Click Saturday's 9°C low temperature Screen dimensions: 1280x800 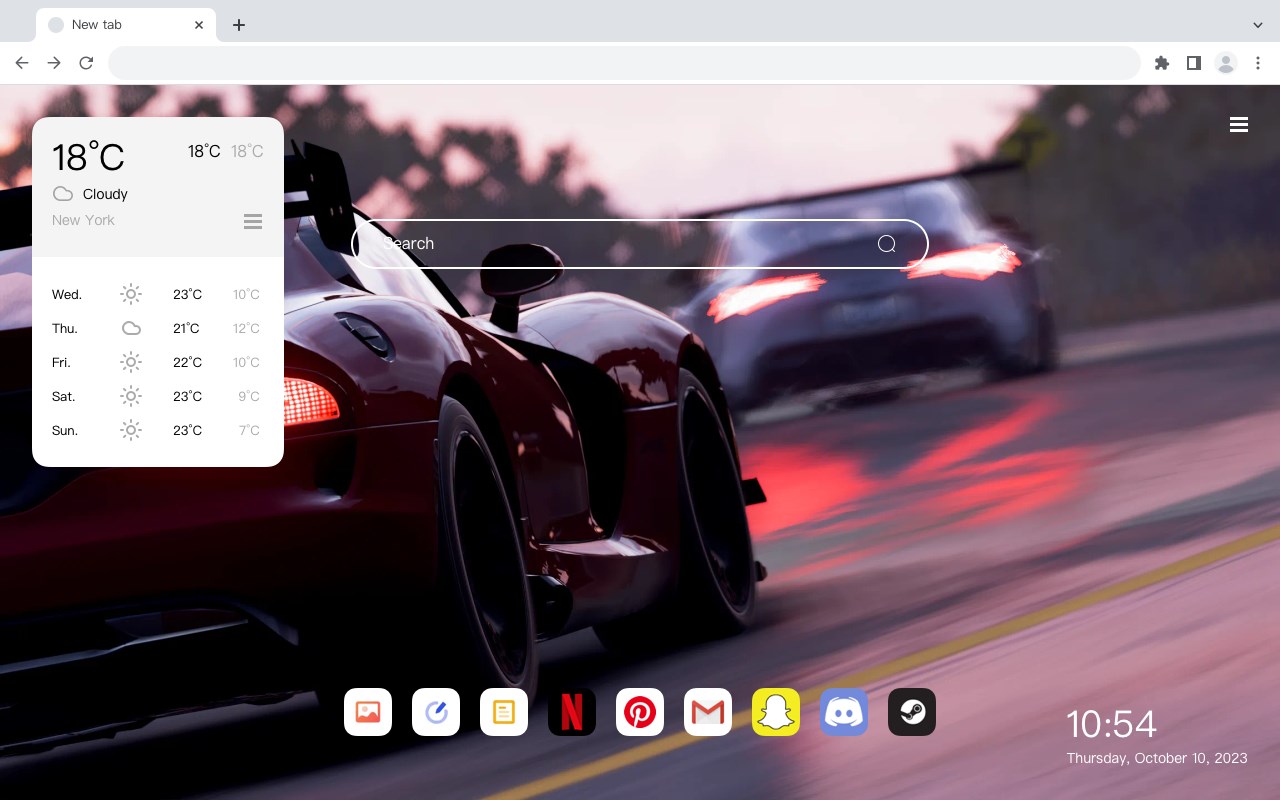(x=249, y=396)
